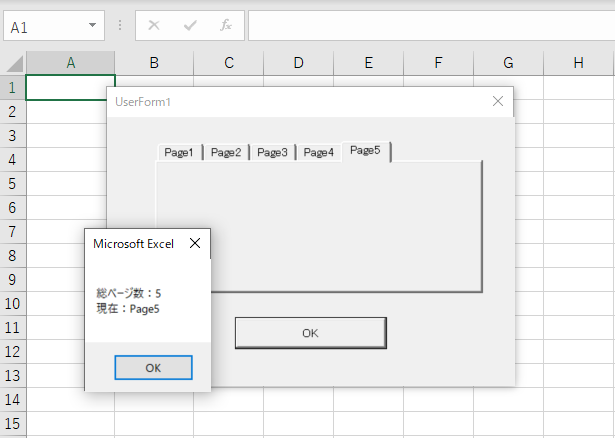The image size is (615, 438).
Task: Close the UserForm1 window
Action: [498, 101]
